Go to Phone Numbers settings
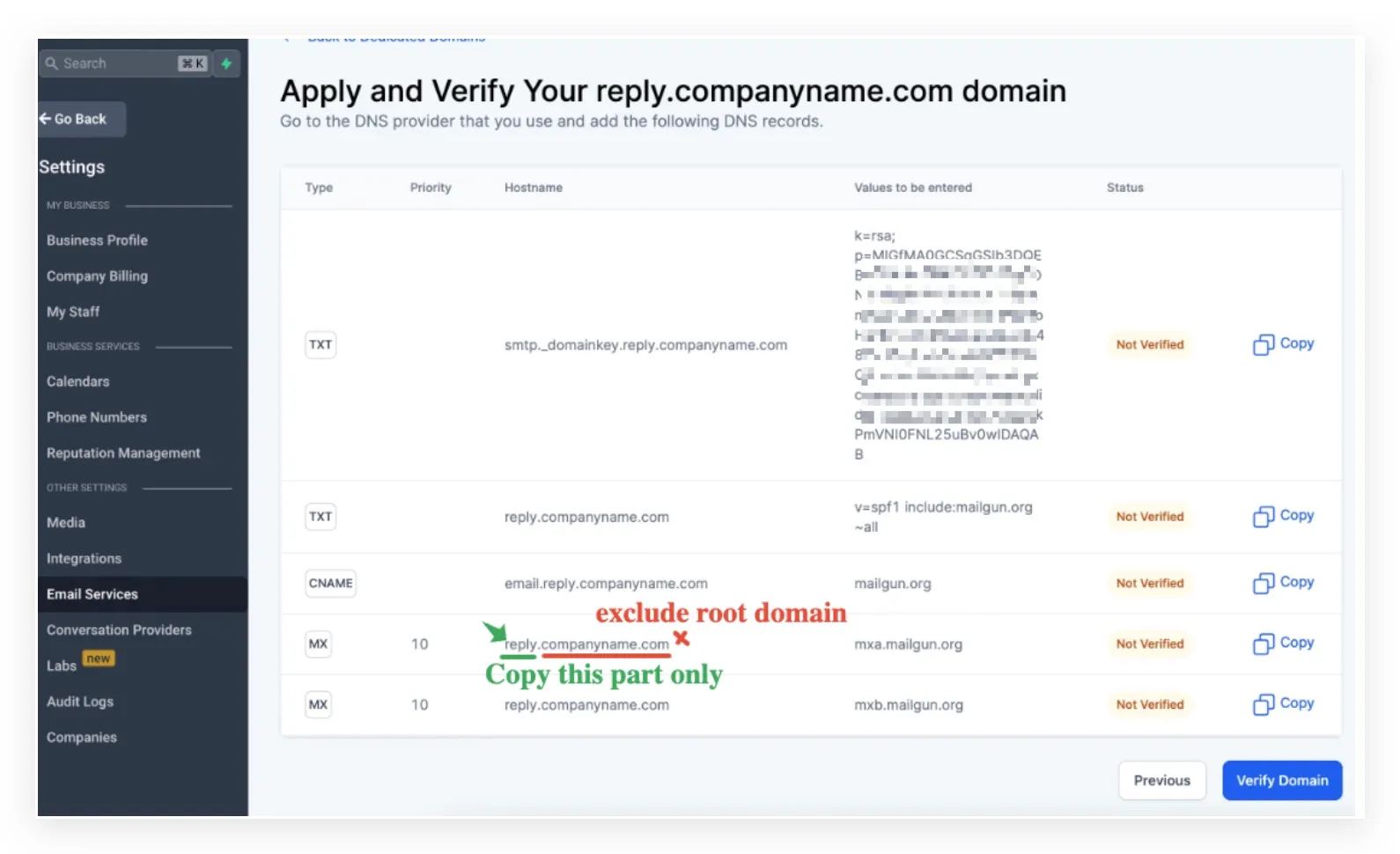The height and width of the screenshot is (854, 1400). coord(97,417)
